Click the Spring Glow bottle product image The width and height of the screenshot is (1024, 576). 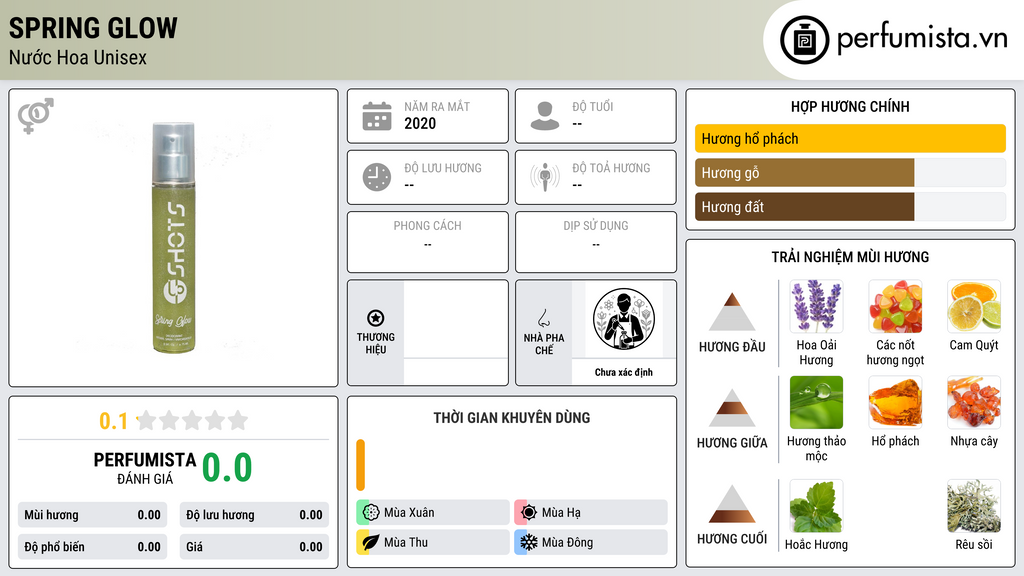pos(174,238)
